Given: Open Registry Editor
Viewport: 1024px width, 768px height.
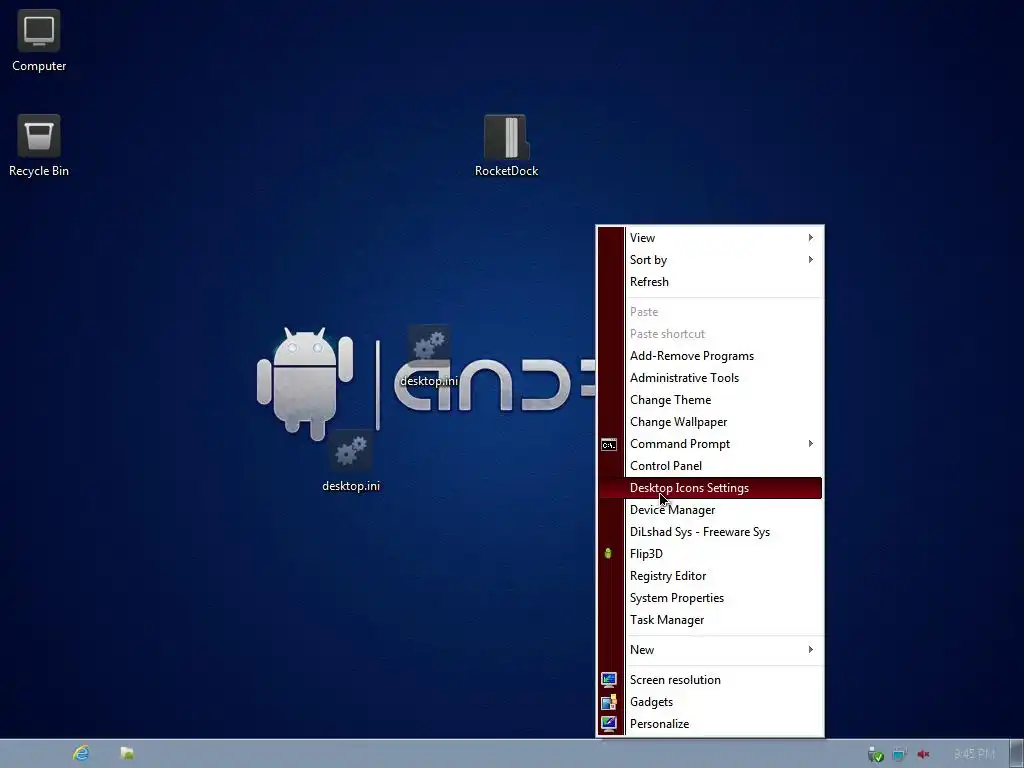Looking at the screenshot, I should click(711, 576).
